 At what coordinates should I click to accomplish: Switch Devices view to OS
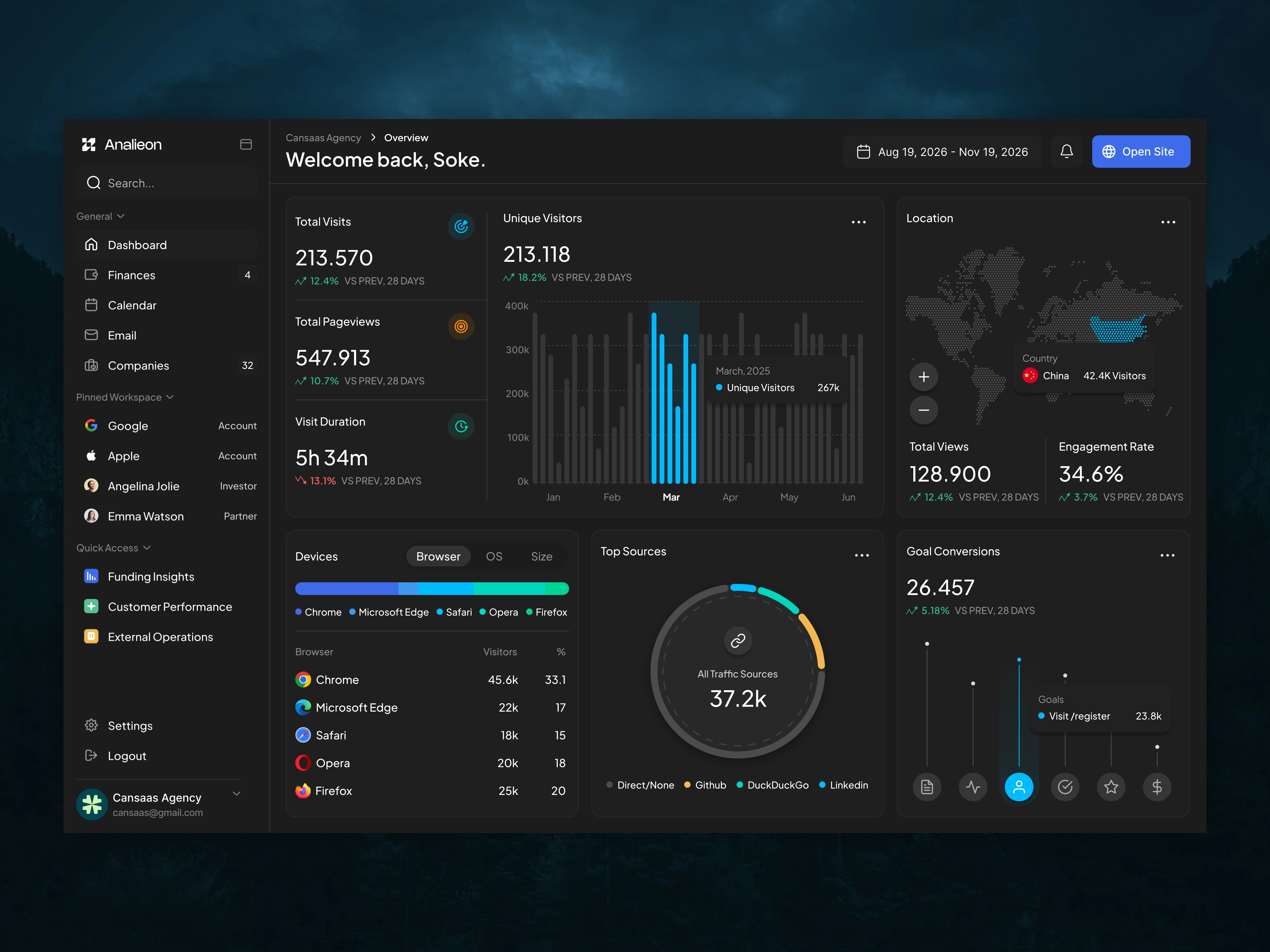point(494,557)
